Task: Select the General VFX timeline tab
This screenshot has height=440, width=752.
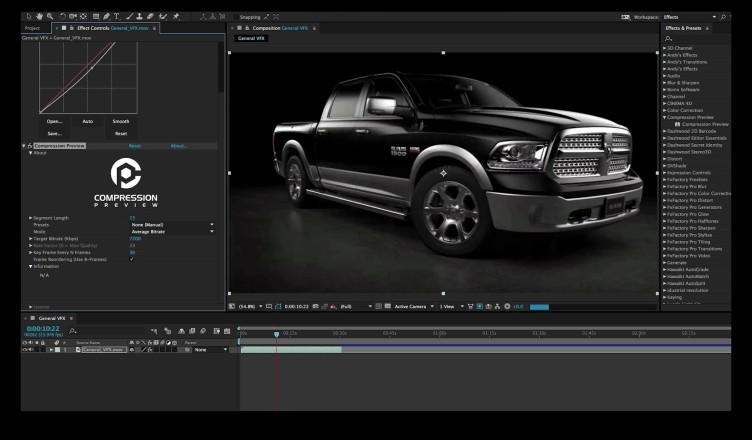Action: click(x=52, y=318)
